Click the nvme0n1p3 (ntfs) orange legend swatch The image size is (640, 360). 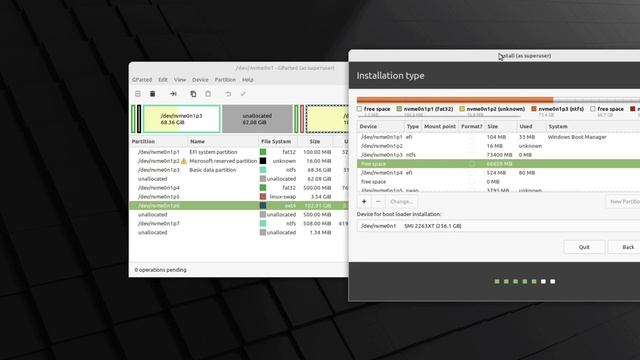coord(534,109)
